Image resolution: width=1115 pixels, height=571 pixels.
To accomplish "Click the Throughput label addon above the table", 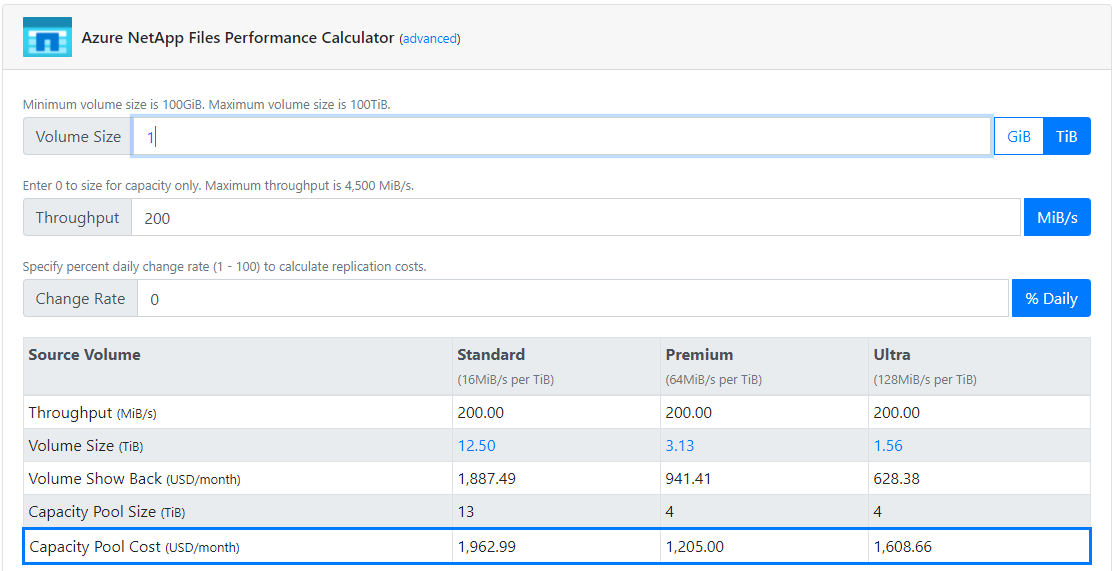I will point(78,218).
